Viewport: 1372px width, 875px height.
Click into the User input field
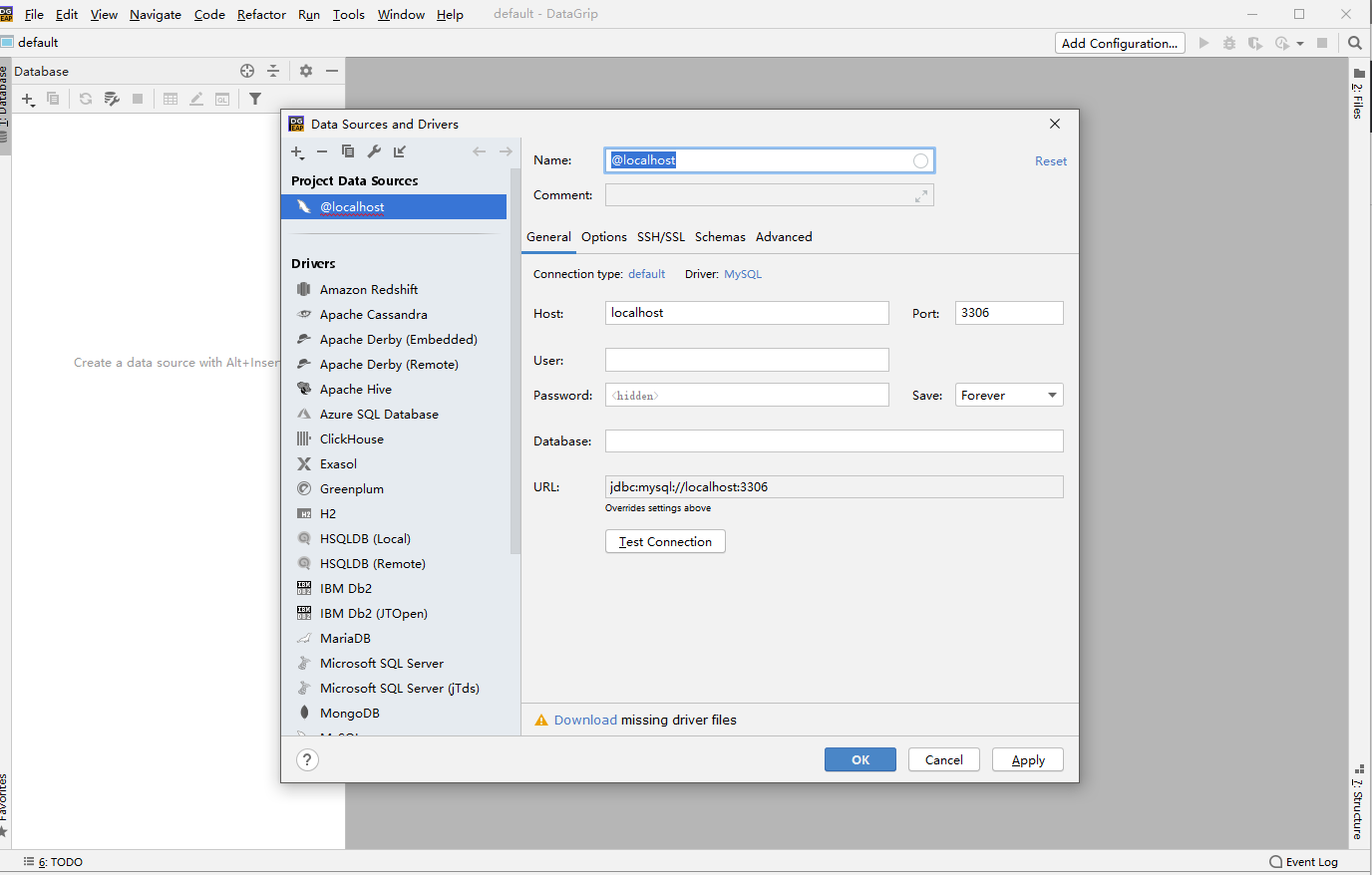point(747,360)
